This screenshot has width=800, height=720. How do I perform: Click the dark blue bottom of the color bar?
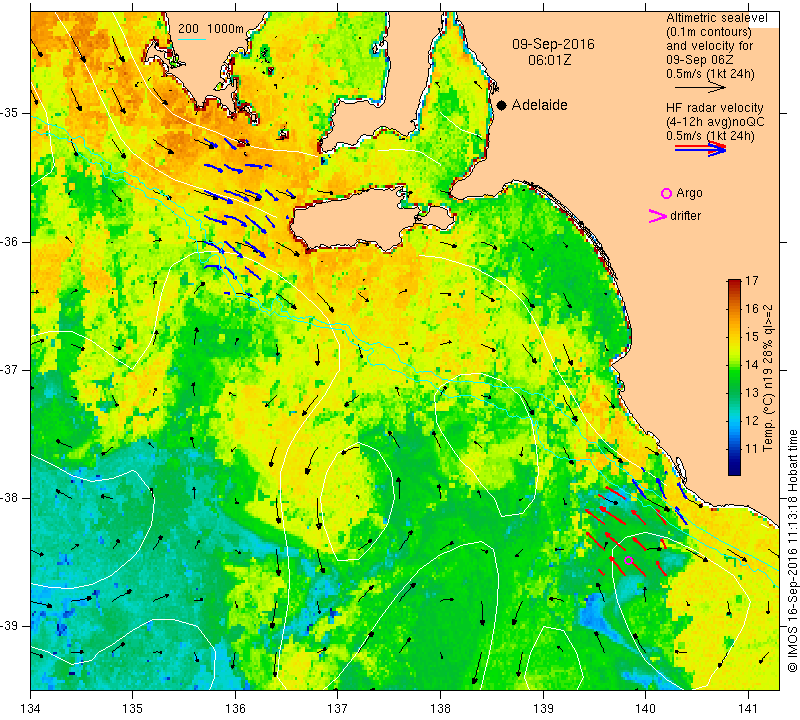click(x=734, y=470)
